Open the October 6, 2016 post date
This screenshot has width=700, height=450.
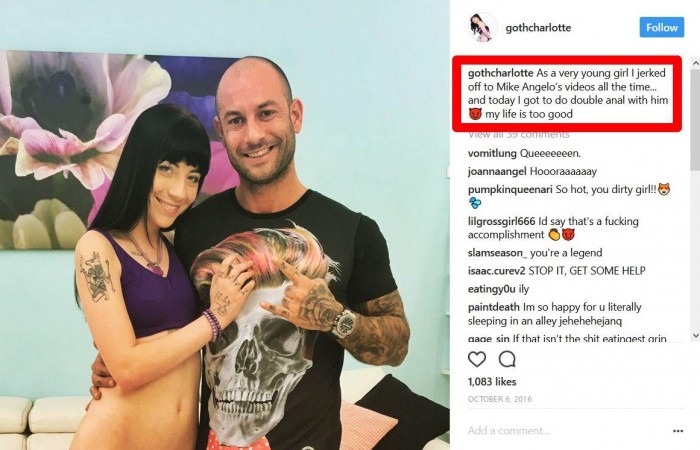(500, 399)
